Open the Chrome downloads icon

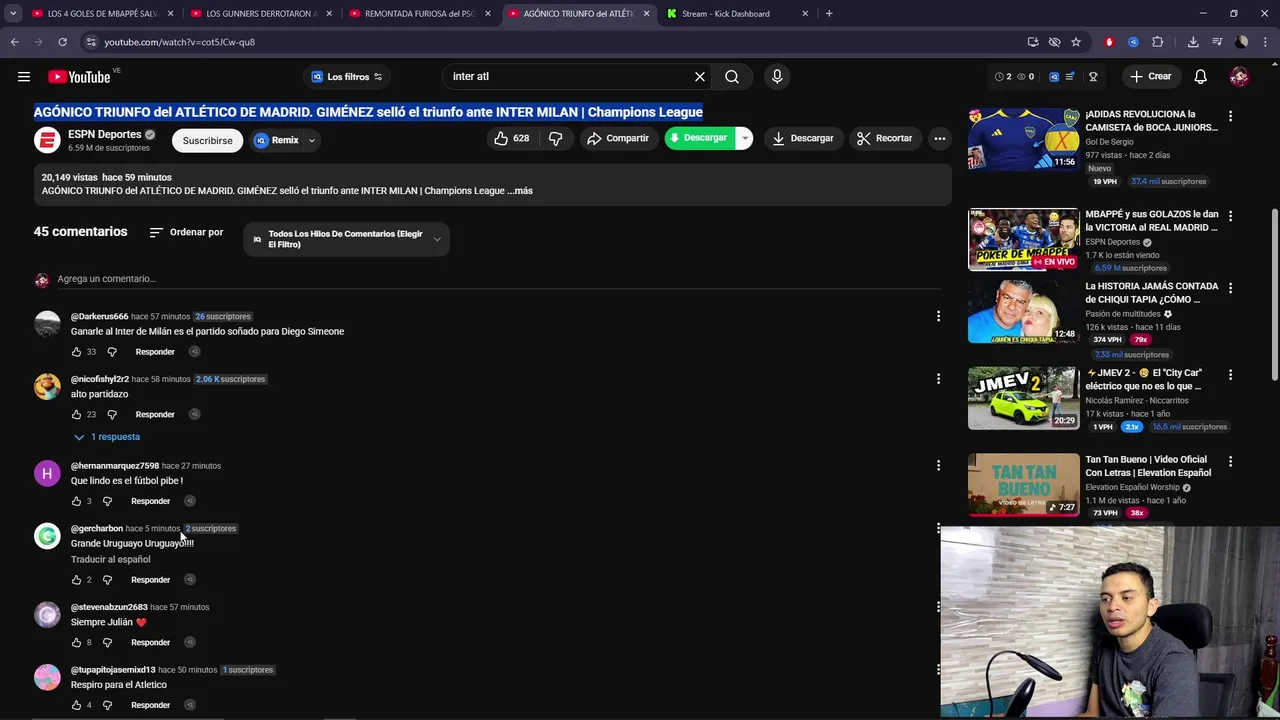[1193, 42]
